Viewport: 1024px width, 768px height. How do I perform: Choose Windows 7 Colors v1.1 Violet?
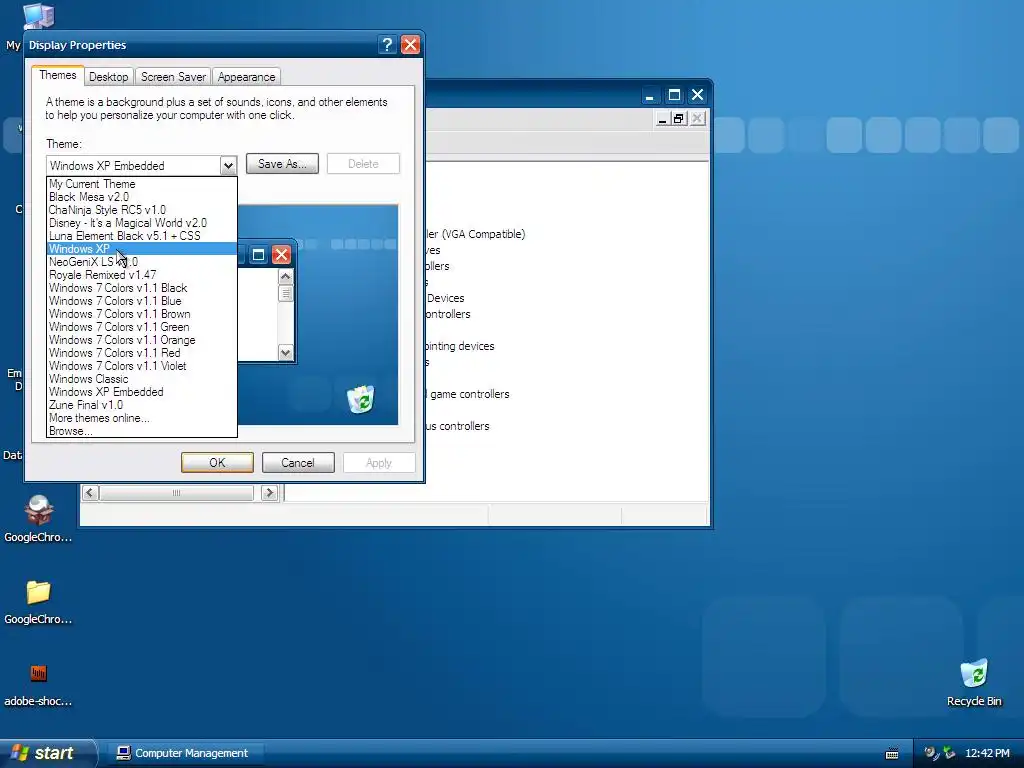[142, 366]
